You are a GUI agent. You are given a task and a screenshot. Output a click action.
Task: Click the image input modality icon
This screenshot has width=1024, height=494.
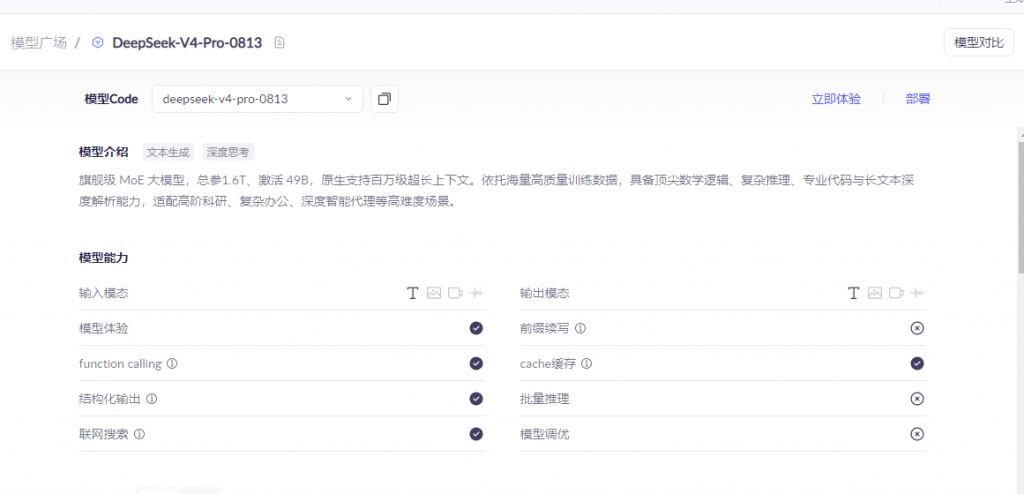tap(434, 293)
